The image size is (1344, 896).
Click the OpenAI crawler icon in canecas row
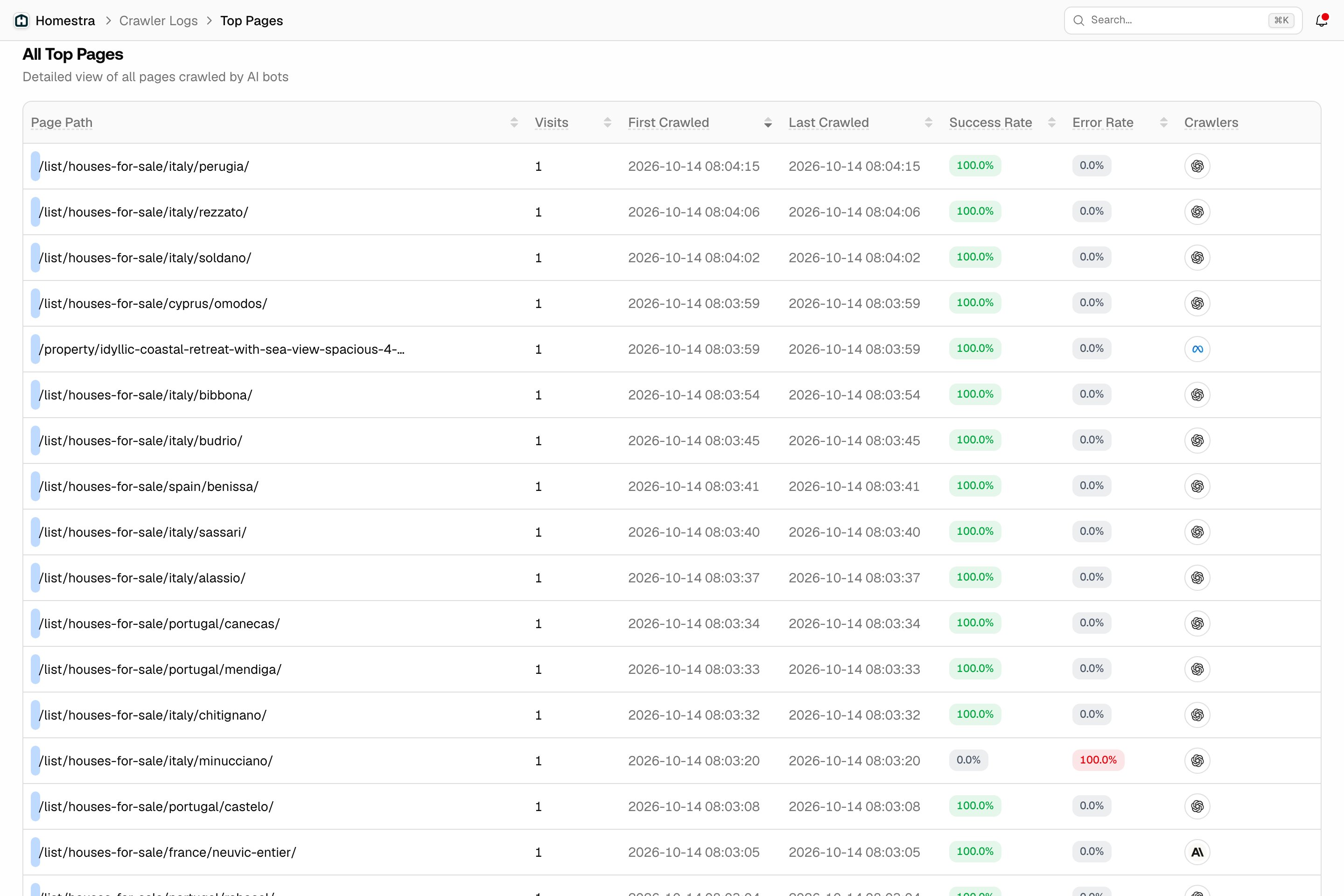[x=1197, y=623]
